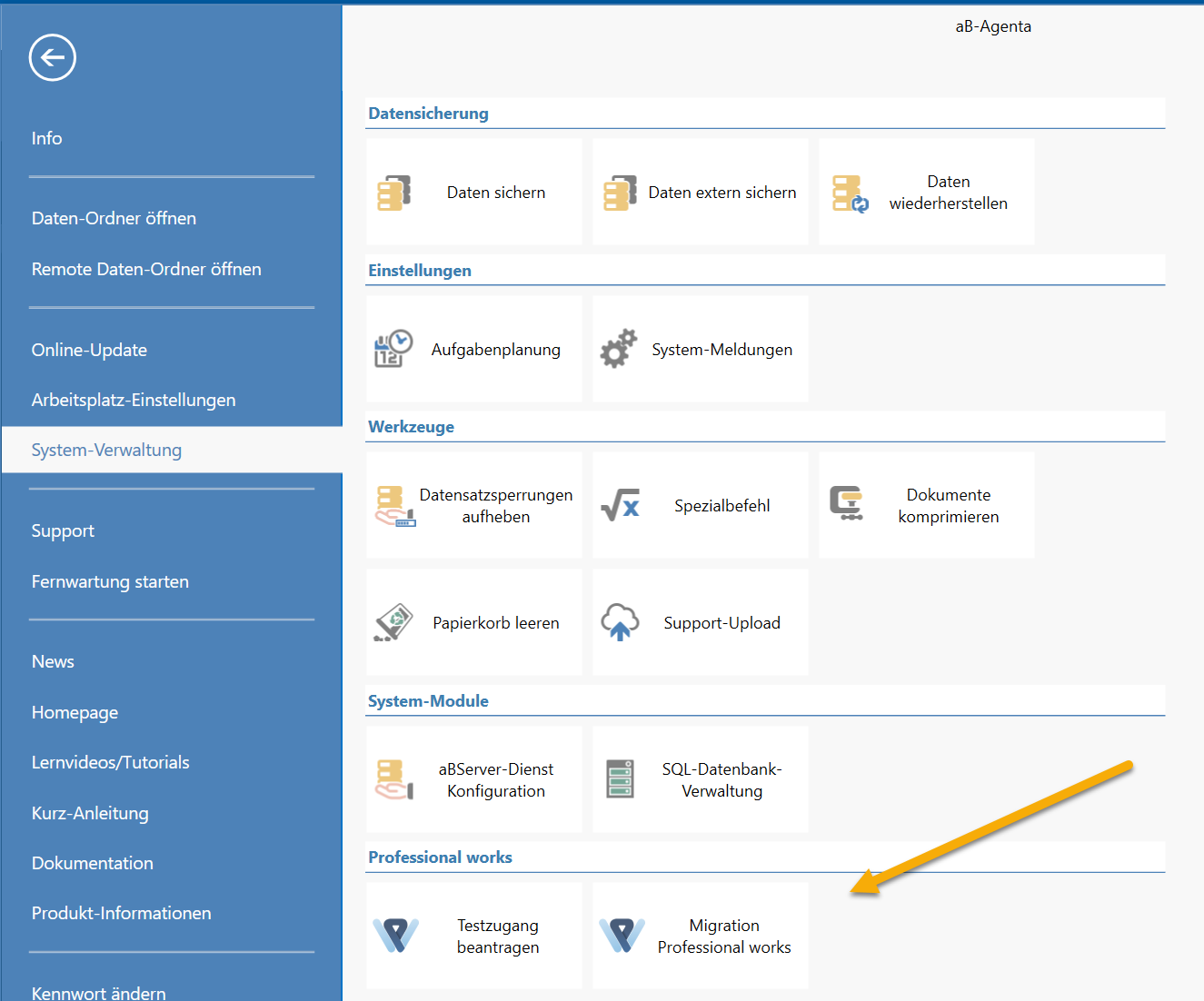Click the Spezialbefehl label text
This screenshot has height=1001, width=1204.
point(722,506)
